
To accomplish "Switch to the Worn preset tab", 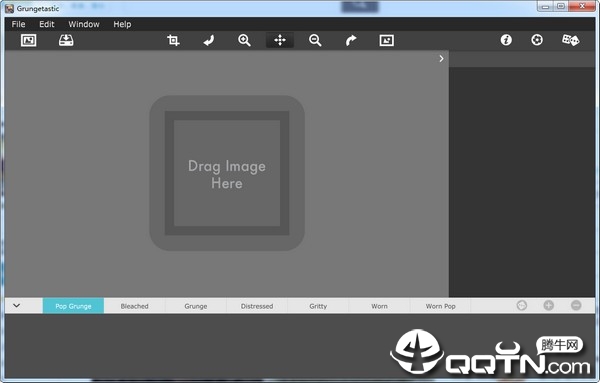I will pos(379,306).
